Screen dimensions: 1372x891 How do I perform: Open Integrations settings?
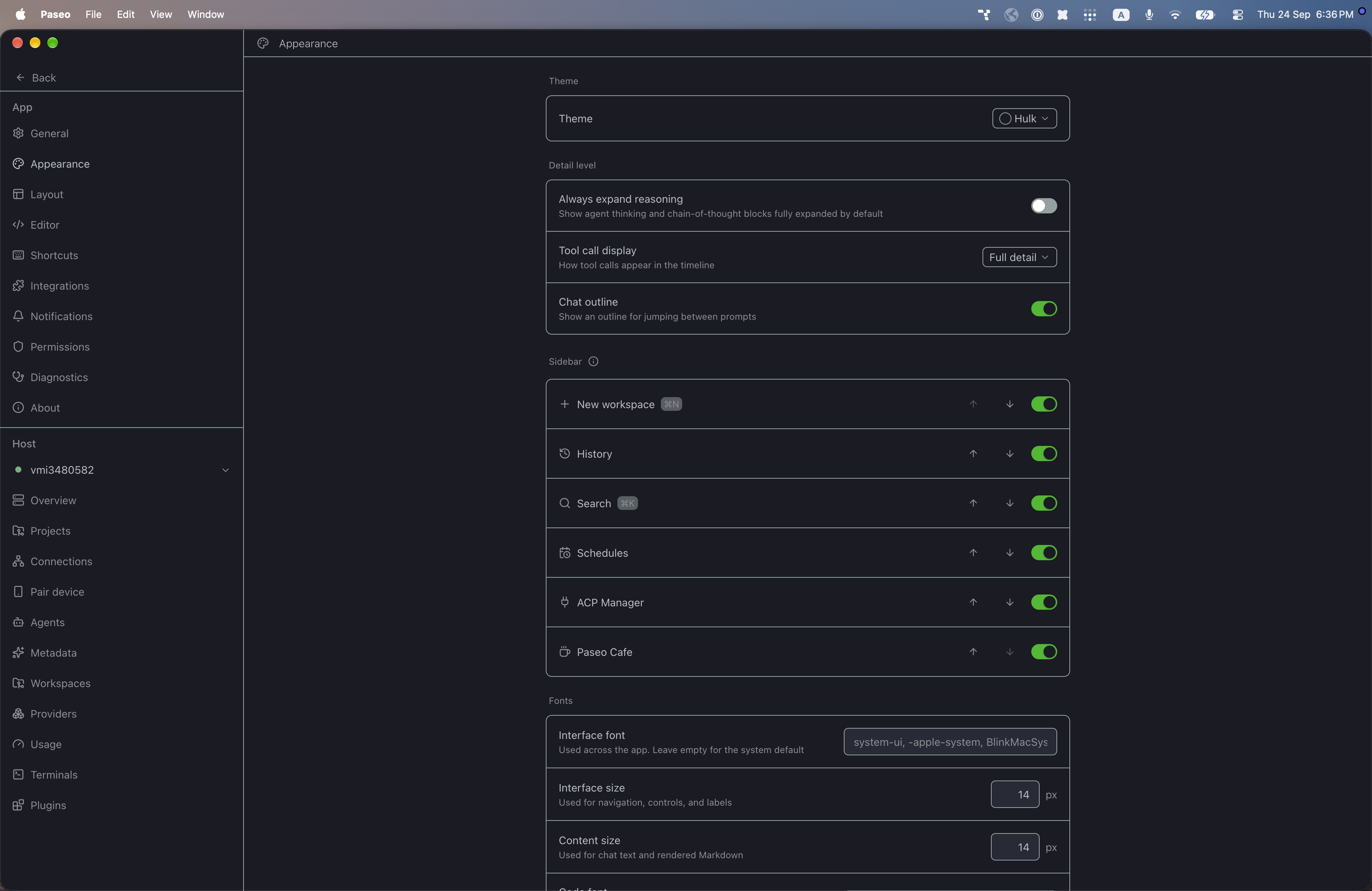(x=51, y=286)
